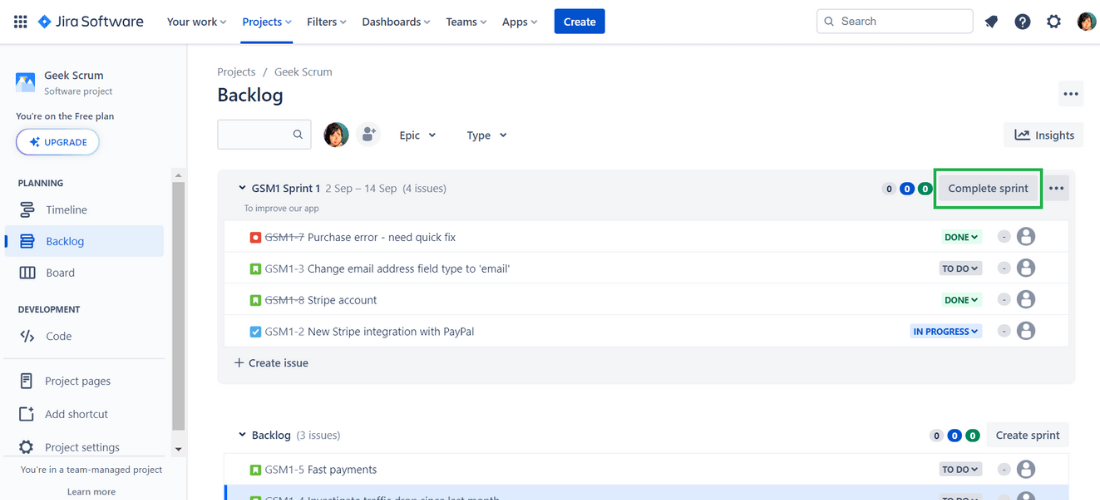Open Code under Development
This screenshot has height=500, width=1100.
point(84,336)
